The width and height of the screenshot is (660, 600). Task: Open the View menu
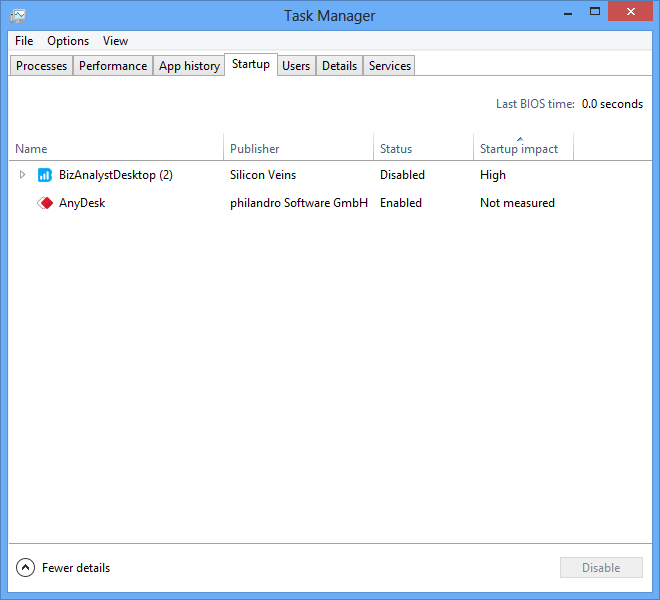tap(115, 41)
